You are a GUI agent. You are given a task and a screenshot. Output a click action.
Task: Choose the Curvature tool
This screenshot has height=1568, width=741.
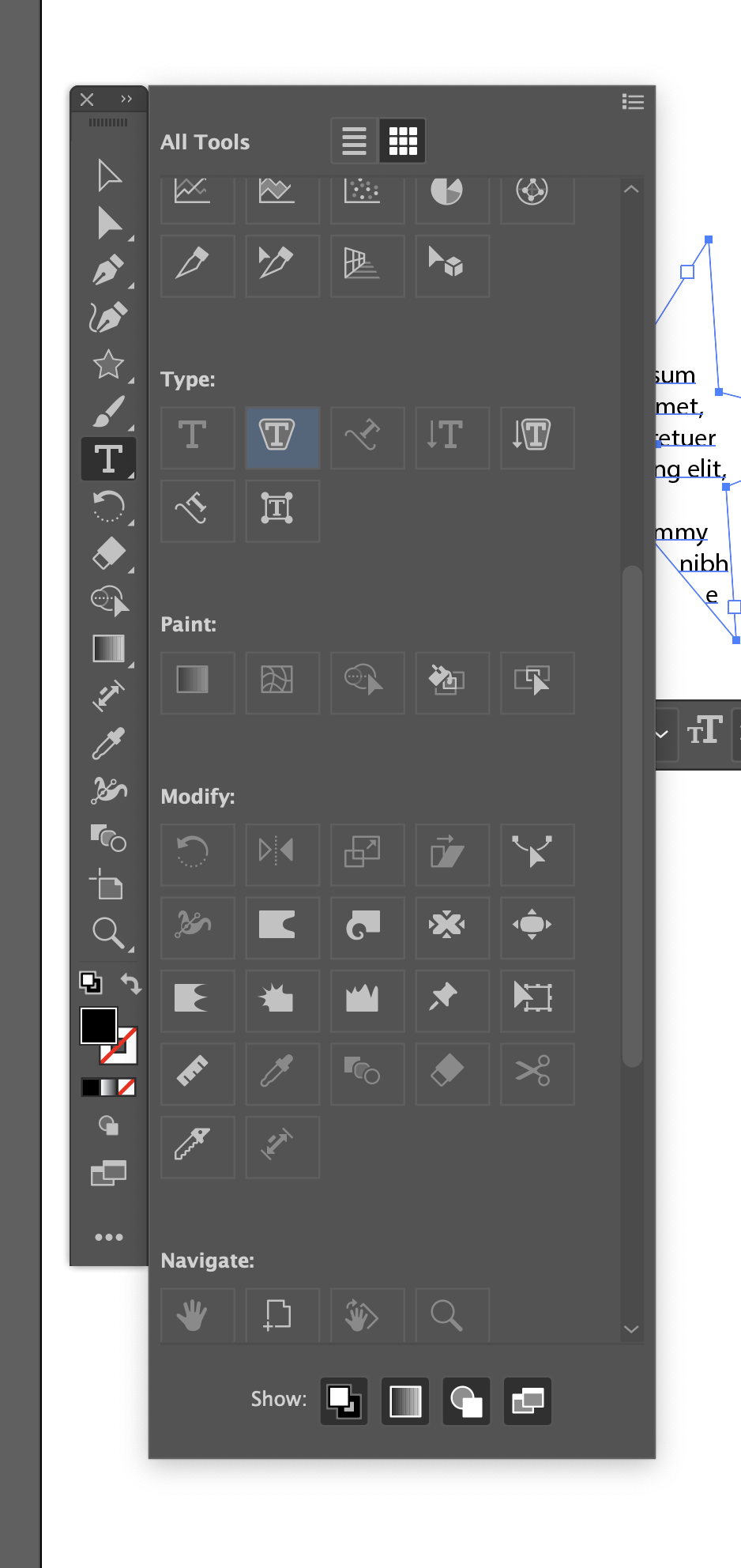point(109,318)
